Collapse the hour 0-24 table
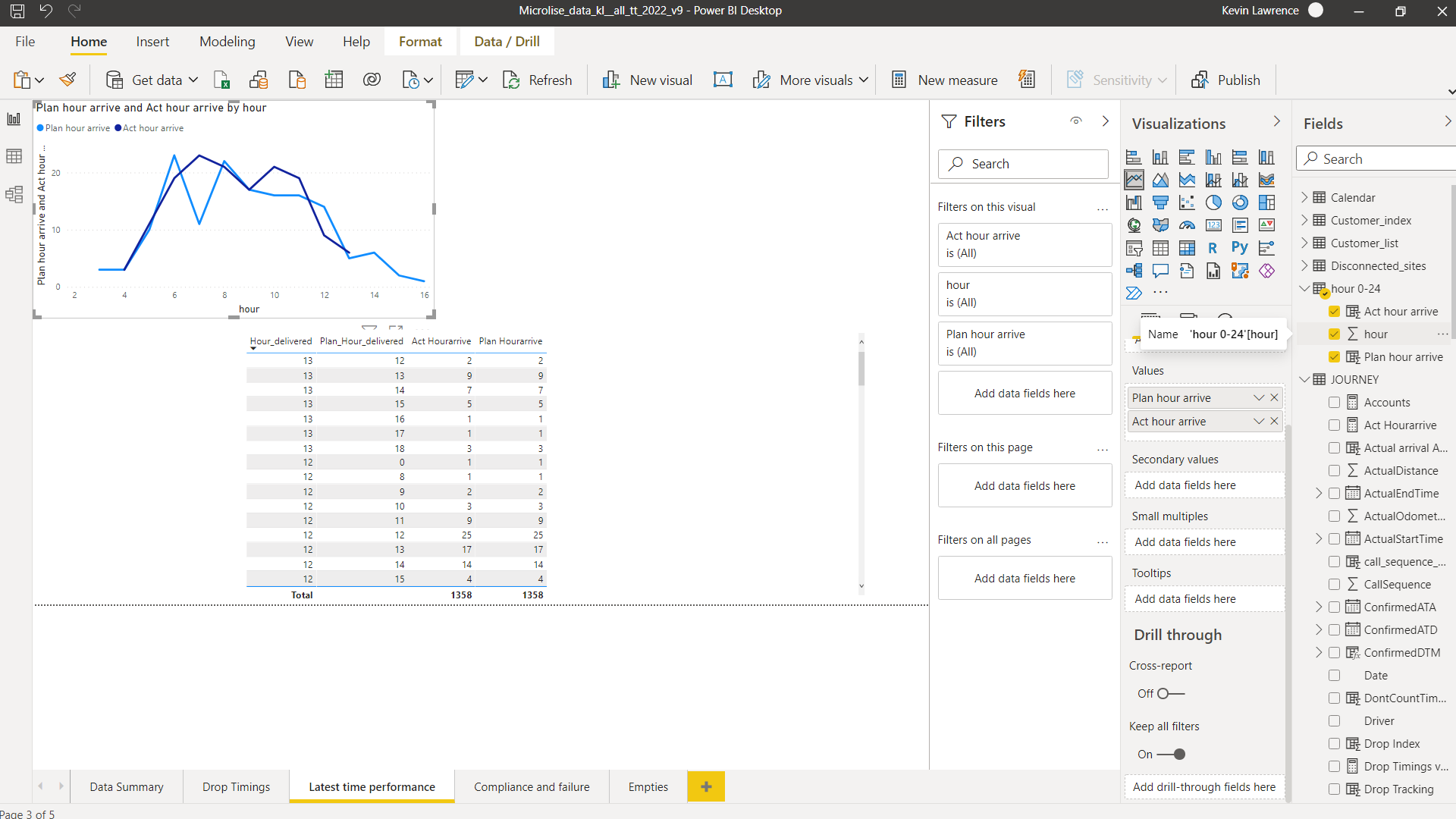The width and height of the screenshot is (1456, 819). click(1304, 289)
